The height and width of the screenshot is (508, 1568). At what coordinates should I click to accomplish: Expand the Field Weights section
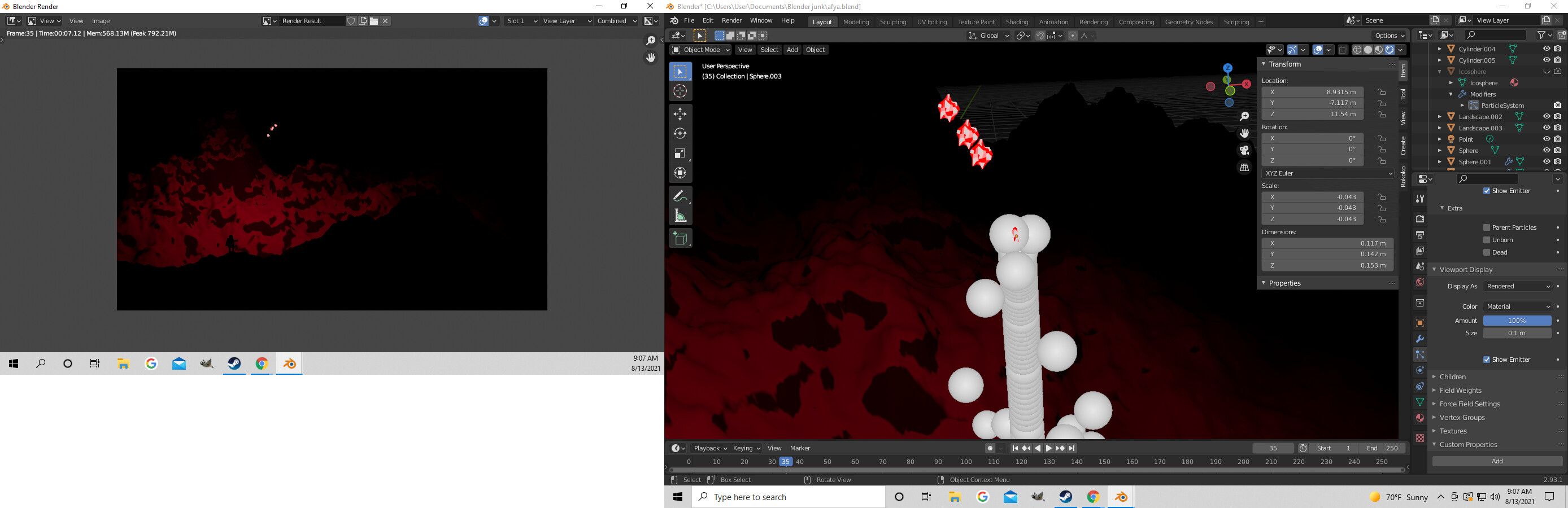point(1461,390)
